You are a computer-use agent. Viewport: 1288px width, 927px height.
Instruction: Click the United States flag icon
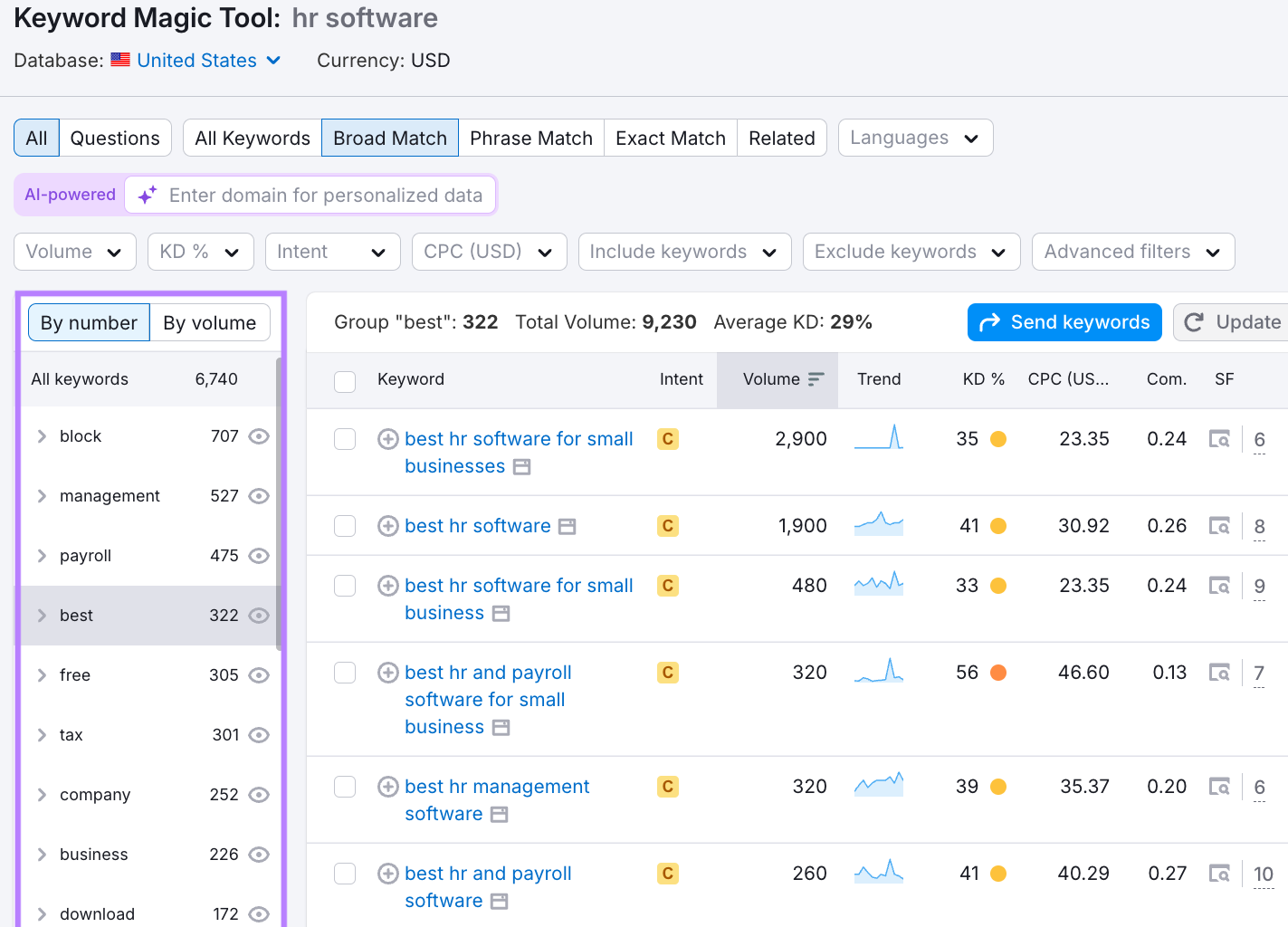120,60
